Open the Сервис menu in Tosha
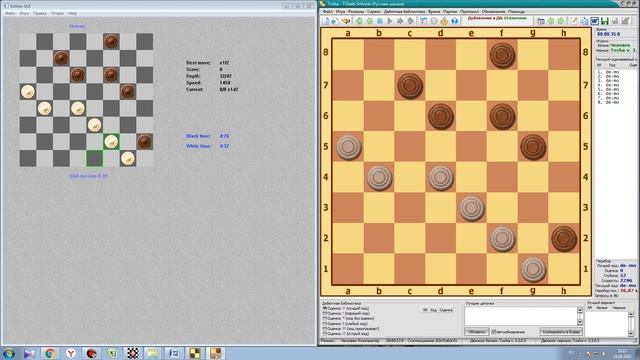This screenshot has width=640, height=360. click(x=374, y=12)
